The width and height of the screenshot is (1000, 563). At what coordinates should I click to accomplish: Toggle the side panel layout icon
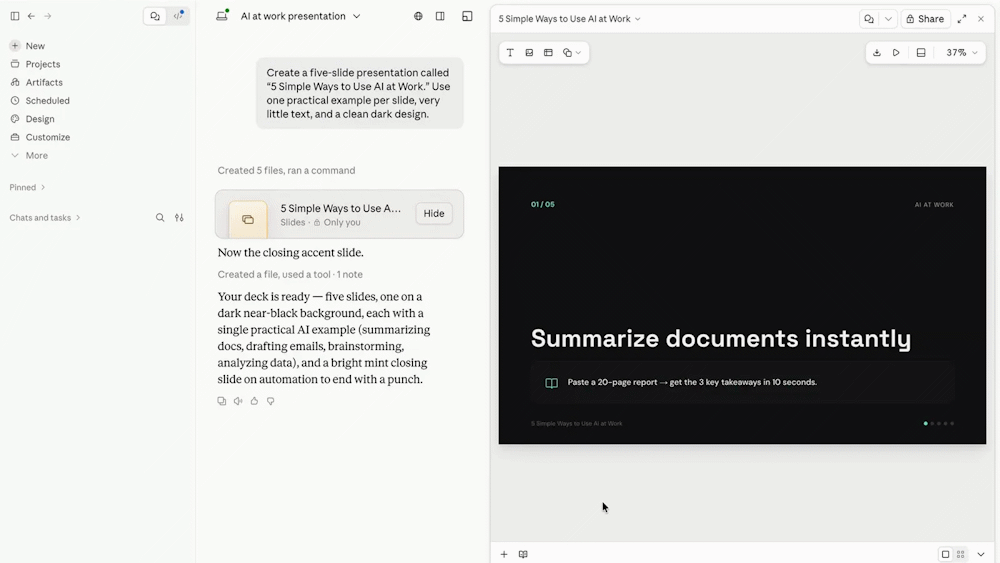point(440,16)
